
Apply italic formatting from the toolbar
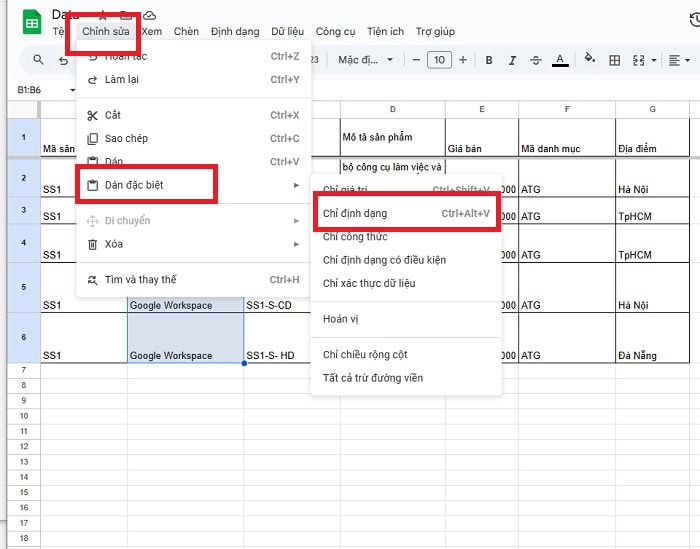point(512,60)
